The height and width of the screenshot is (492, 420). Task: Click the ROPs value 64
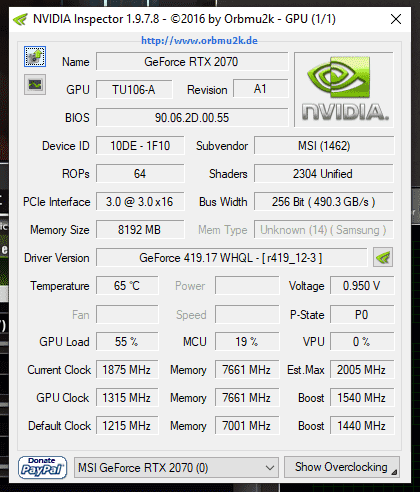[140, 174]
